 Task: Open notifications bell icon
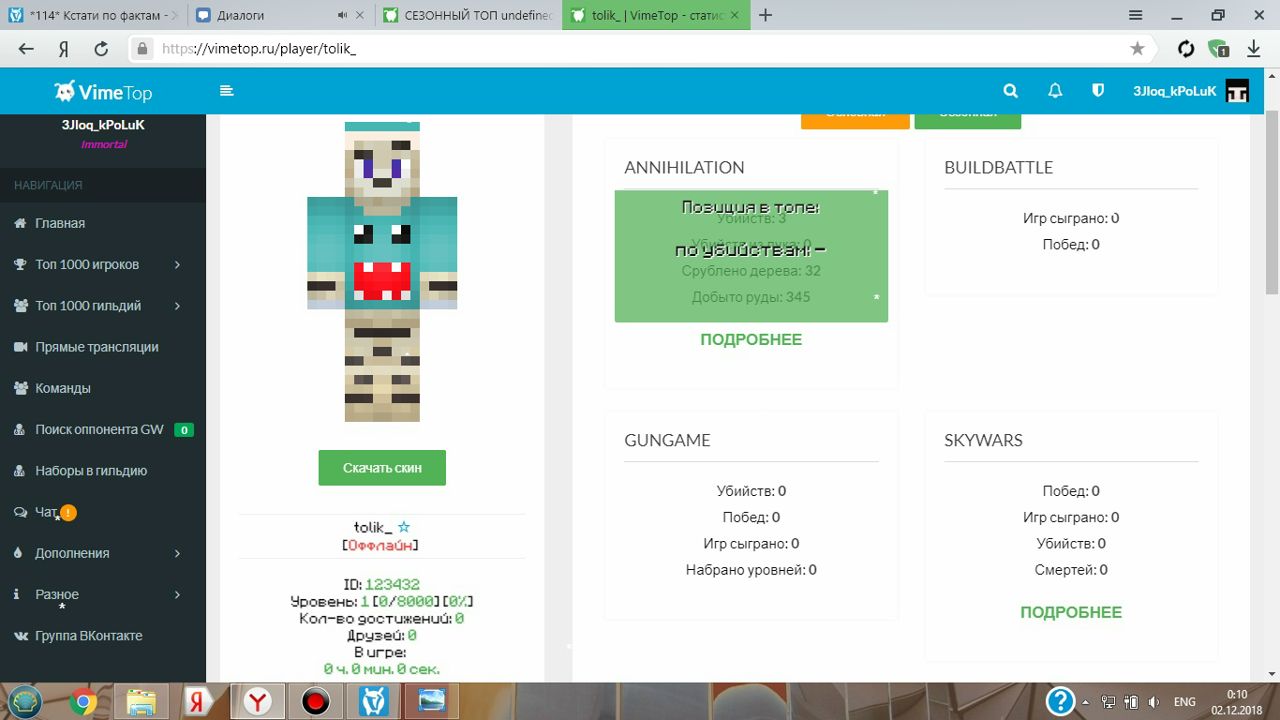click(1054, 91)
